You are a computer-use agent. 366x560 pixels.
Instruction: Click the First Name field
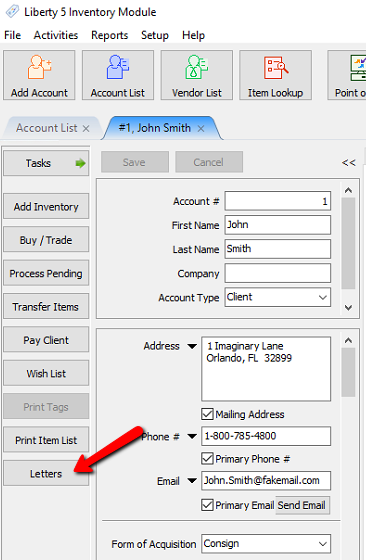tap(277, 225)
